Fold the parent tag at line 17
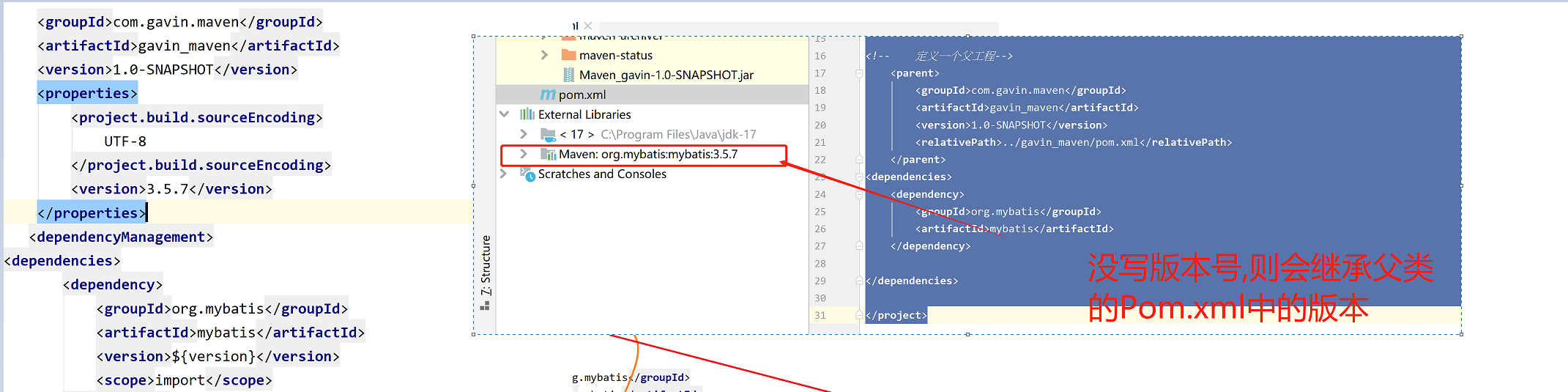Image resolution: width=1568 pixels, height=392 pixels. pos(859,73)
